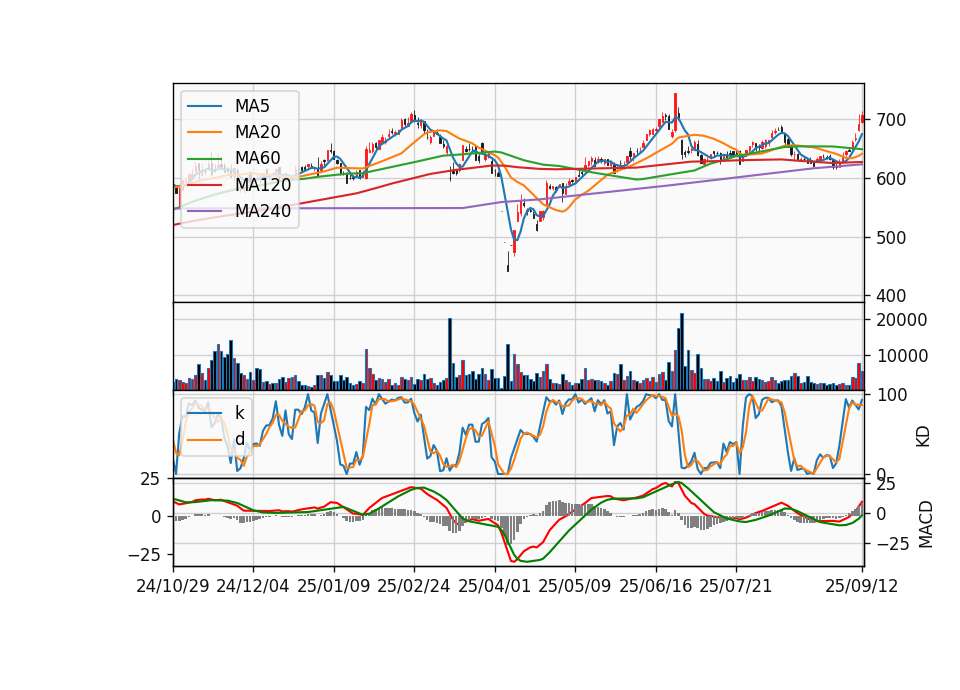Click the lowest candlestick in April

click(x=508, y=262)
